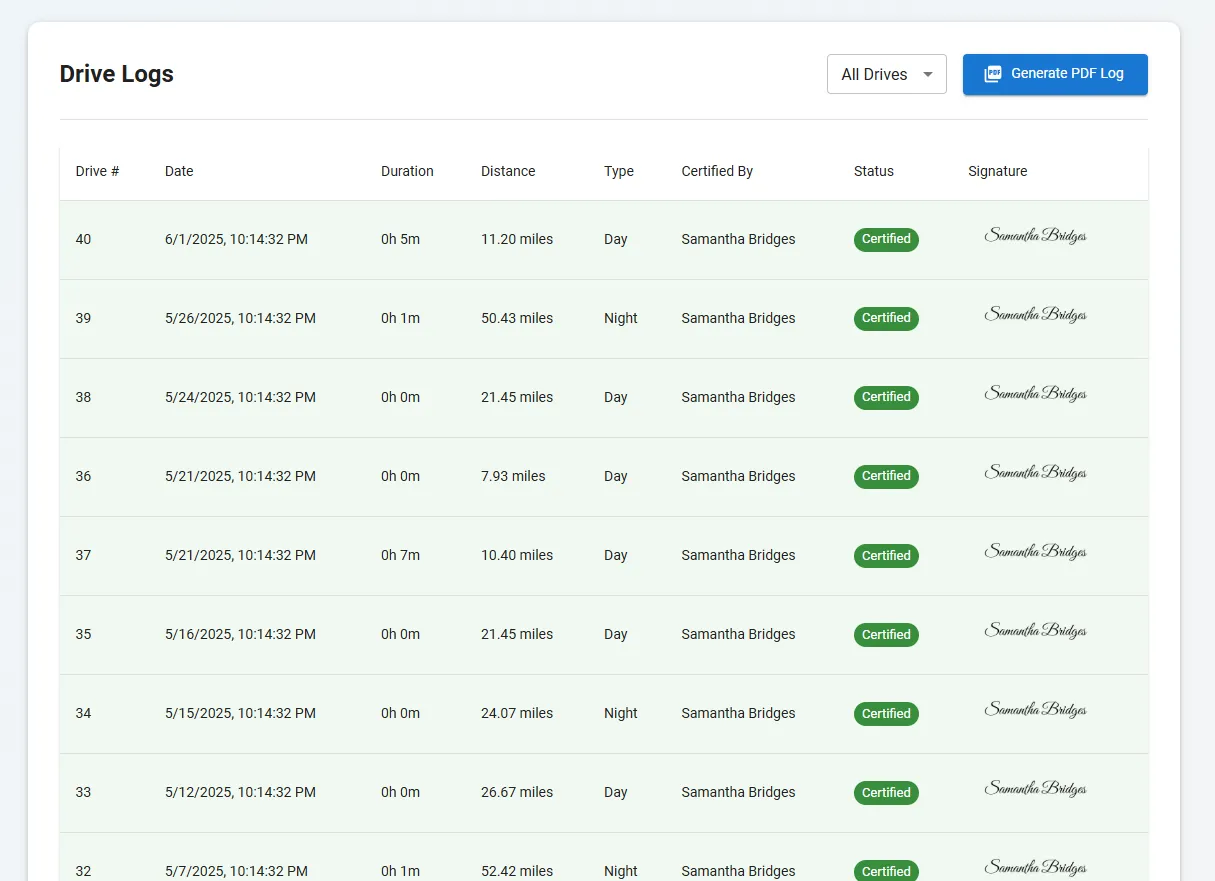Click the signature image for drive 37
This screenshot has width=1215, height=881.
pos(1035,552)
